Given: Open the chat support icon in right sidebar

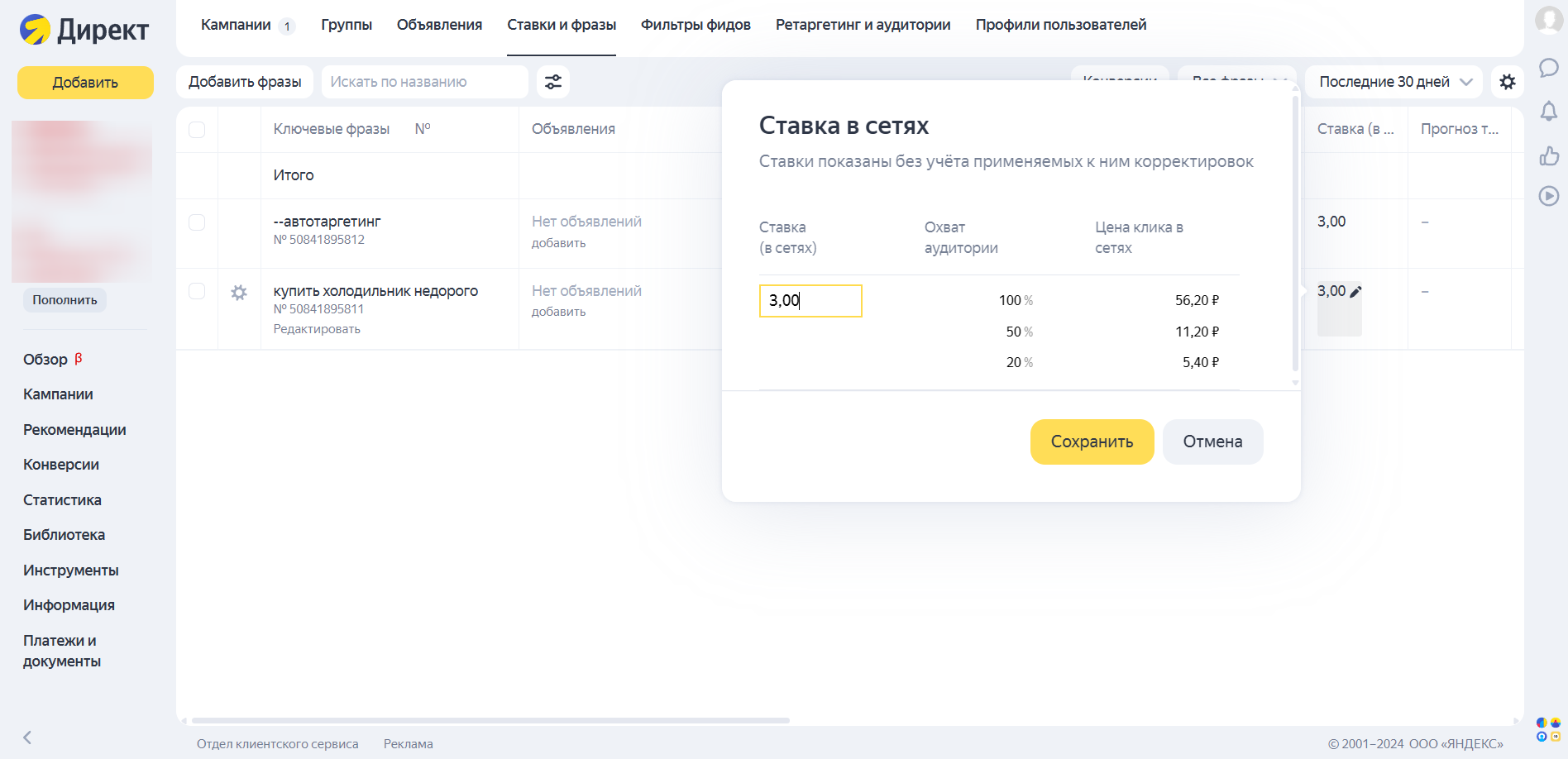Looking at the screenshot, I should [1548, 69].
